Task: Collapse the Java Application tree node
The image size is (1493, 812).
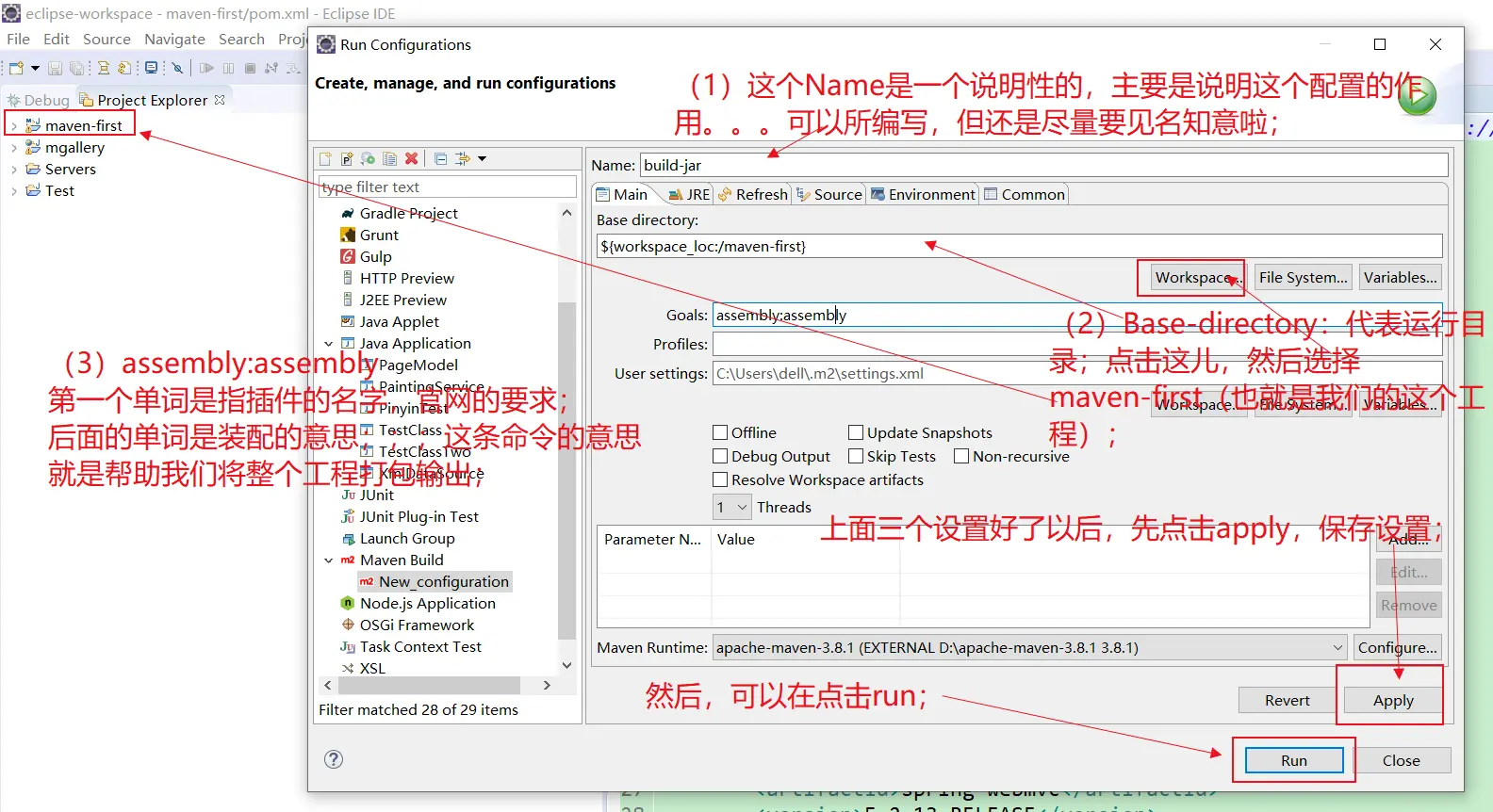Action: point(328,344)
